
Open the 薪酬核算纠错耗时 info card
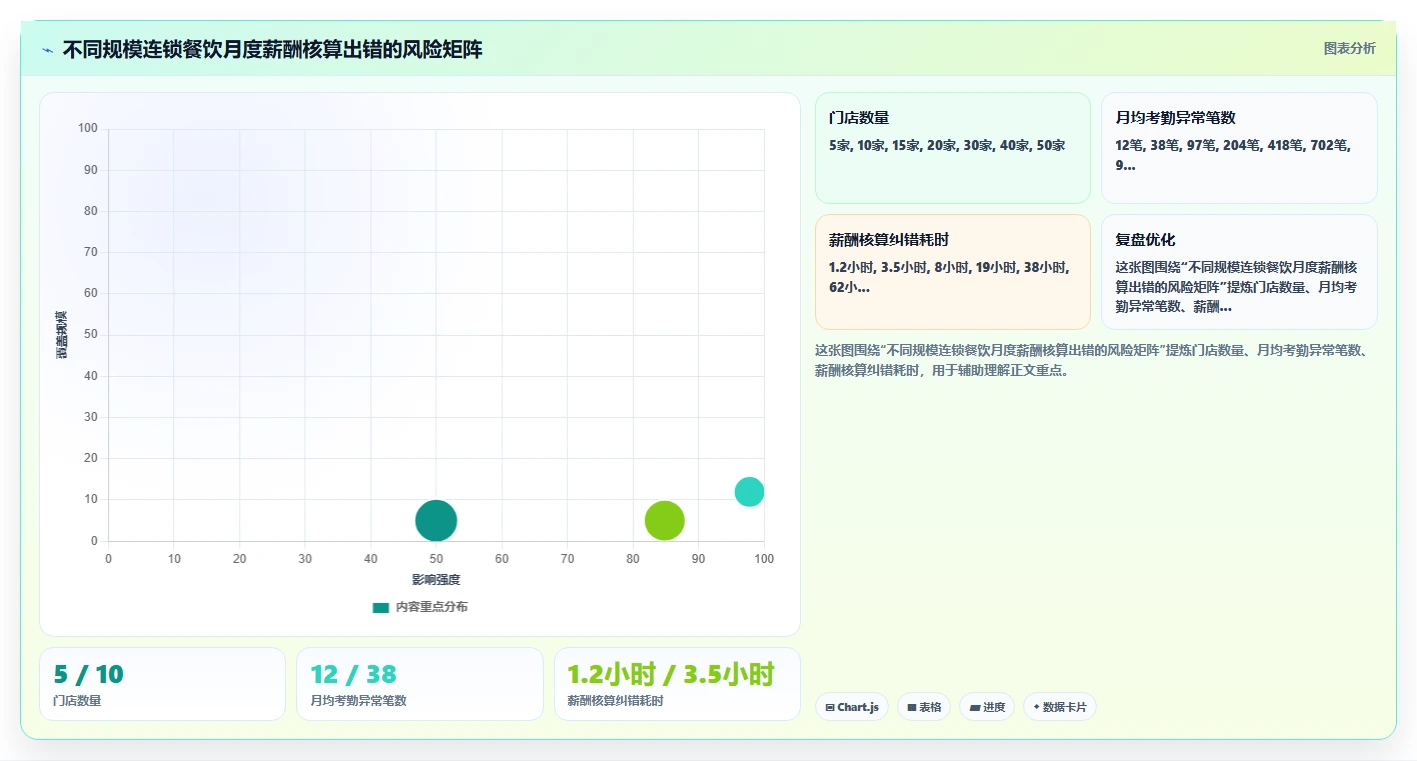(952, 272)
